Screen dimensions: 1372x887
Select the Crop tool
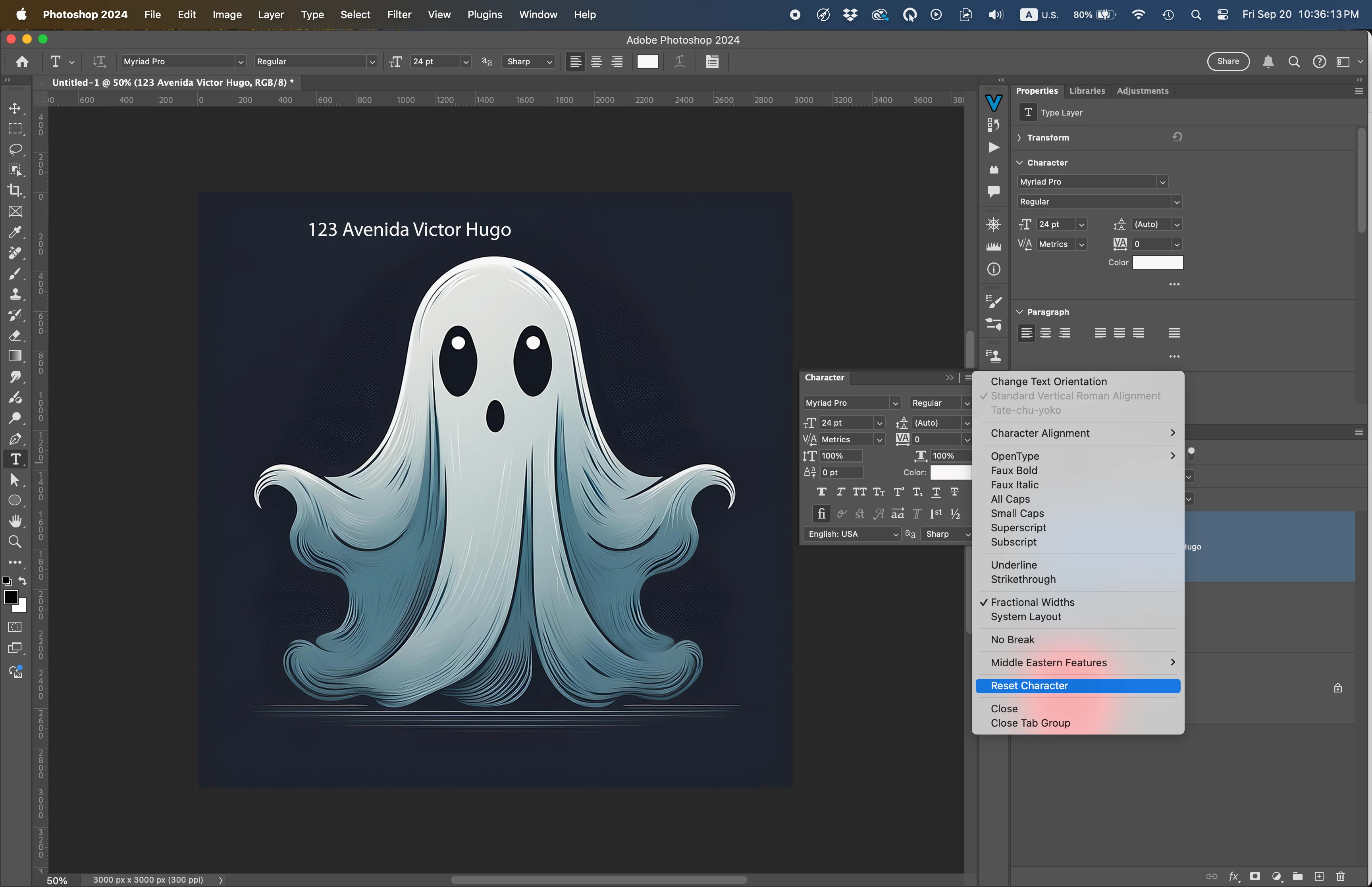pos(15,191)
